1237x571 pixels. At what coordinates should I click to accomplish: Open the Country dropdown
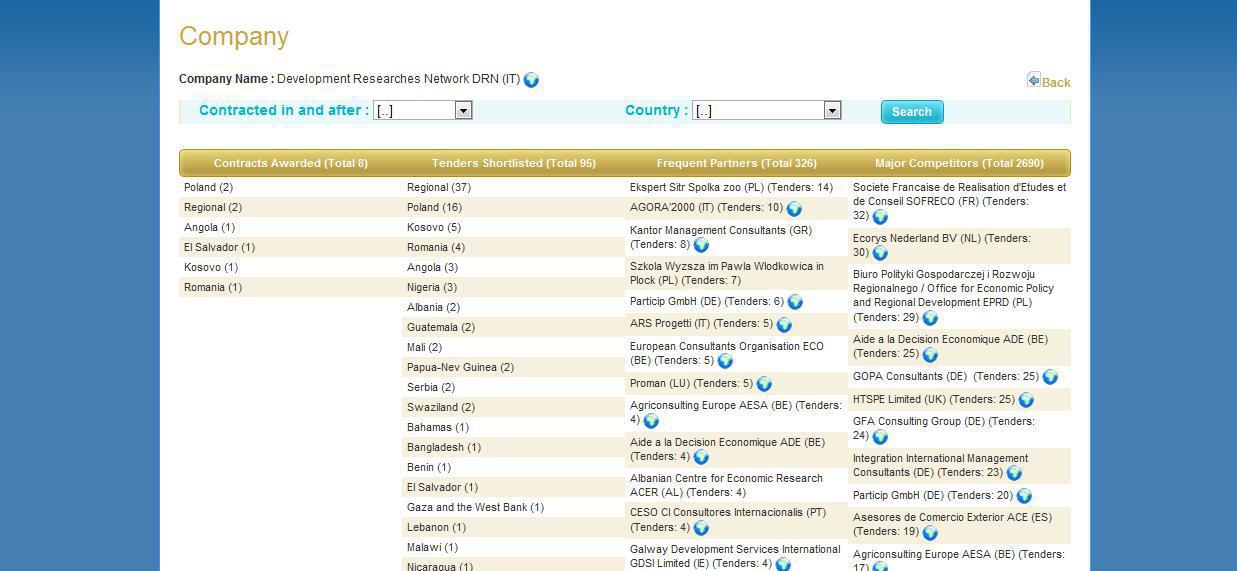(767, 111)
